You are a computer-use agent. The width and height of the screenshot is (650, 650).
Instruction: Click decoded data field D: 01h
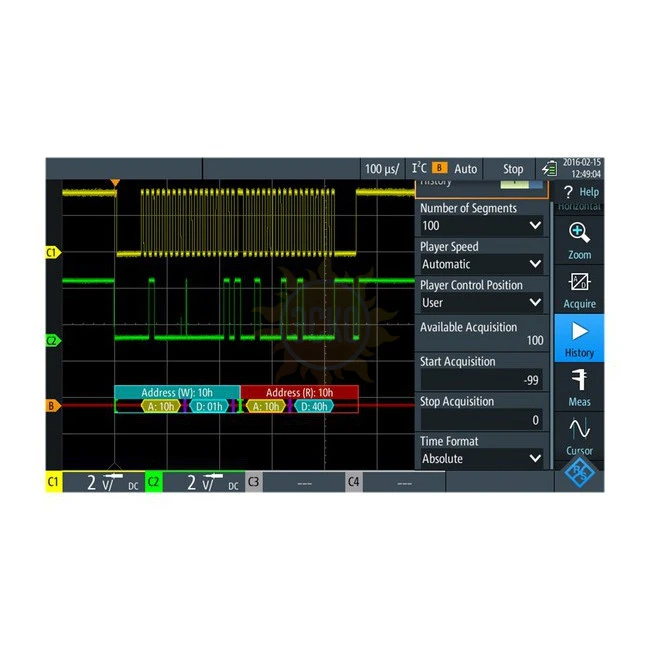[209, 406]
